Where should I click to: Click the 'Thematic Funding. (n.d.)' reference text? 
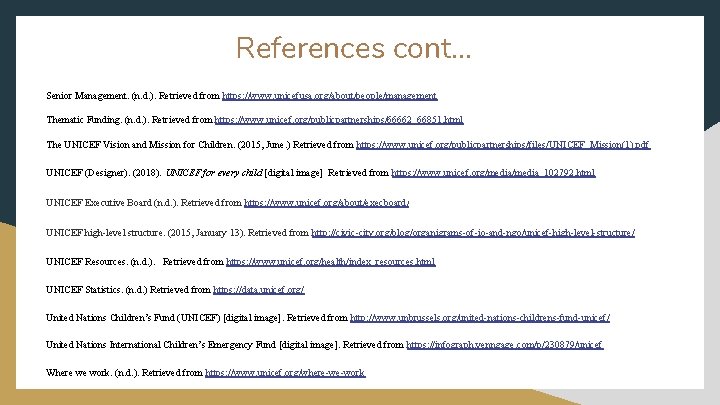[98, 119]
